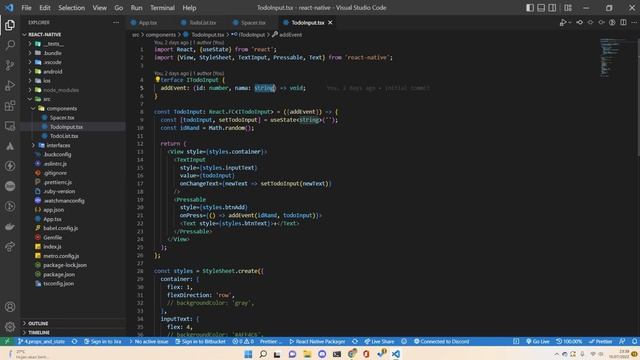Image resolution: width=640 pixels, height=360 pixels.
Task: Open Explorer Views and More Actions ellipsis
Action: (116, 22)
